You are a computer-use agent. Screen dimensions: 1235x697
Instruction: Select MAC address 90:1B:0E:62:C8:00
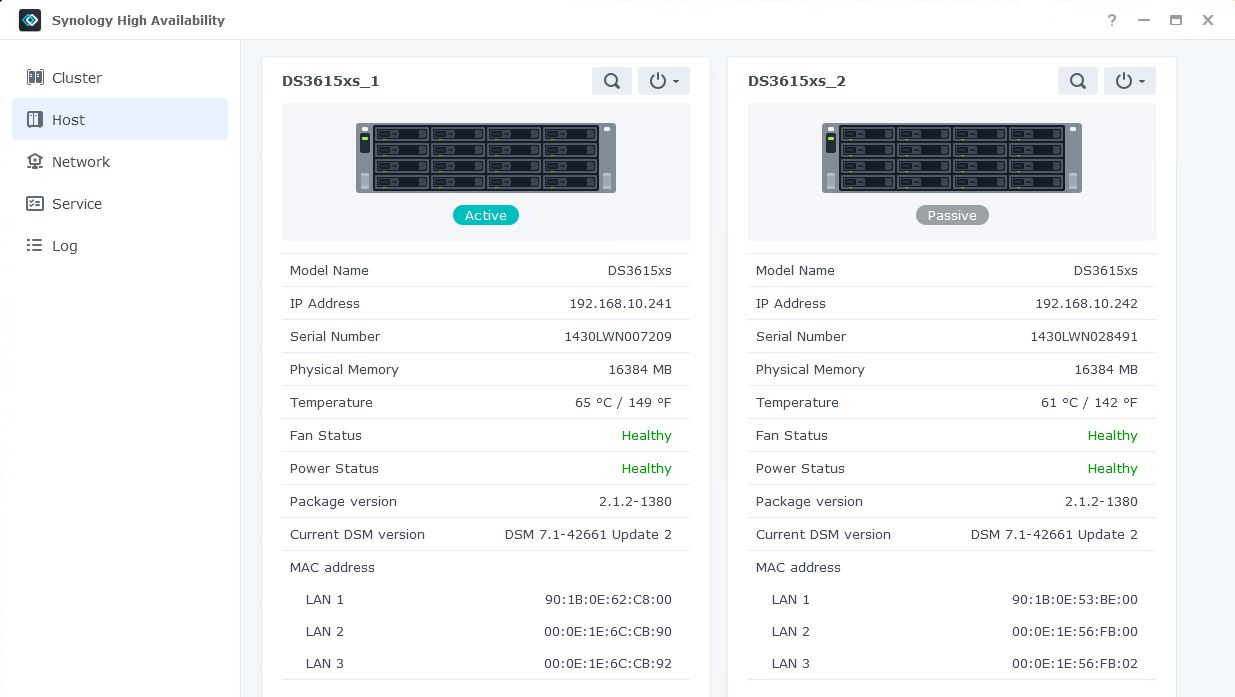(608, 599)
